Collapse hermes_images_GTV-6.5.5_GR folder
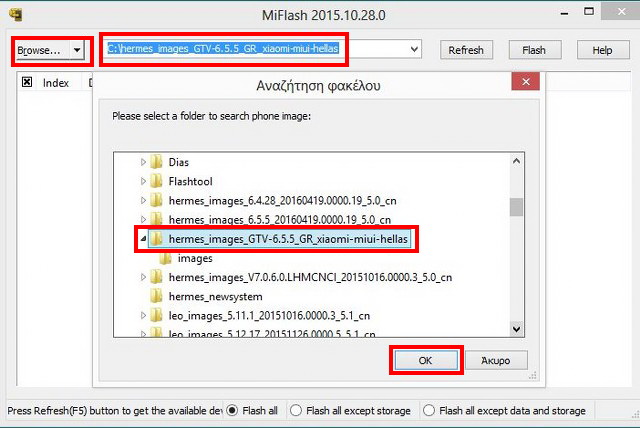This screenshot has height=428, width=640. click(143, 239)
